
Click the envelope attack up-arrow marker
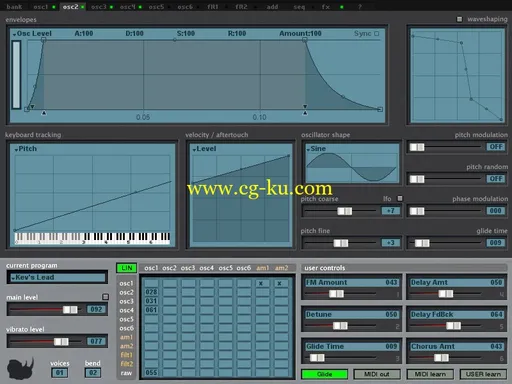pos(44,113)
